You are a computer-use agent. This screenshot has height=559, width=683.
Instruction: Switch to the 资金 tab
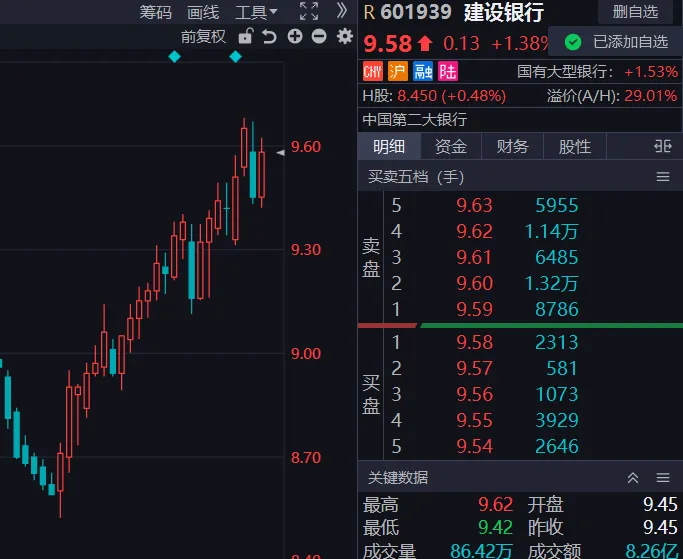tap(451, 146)
